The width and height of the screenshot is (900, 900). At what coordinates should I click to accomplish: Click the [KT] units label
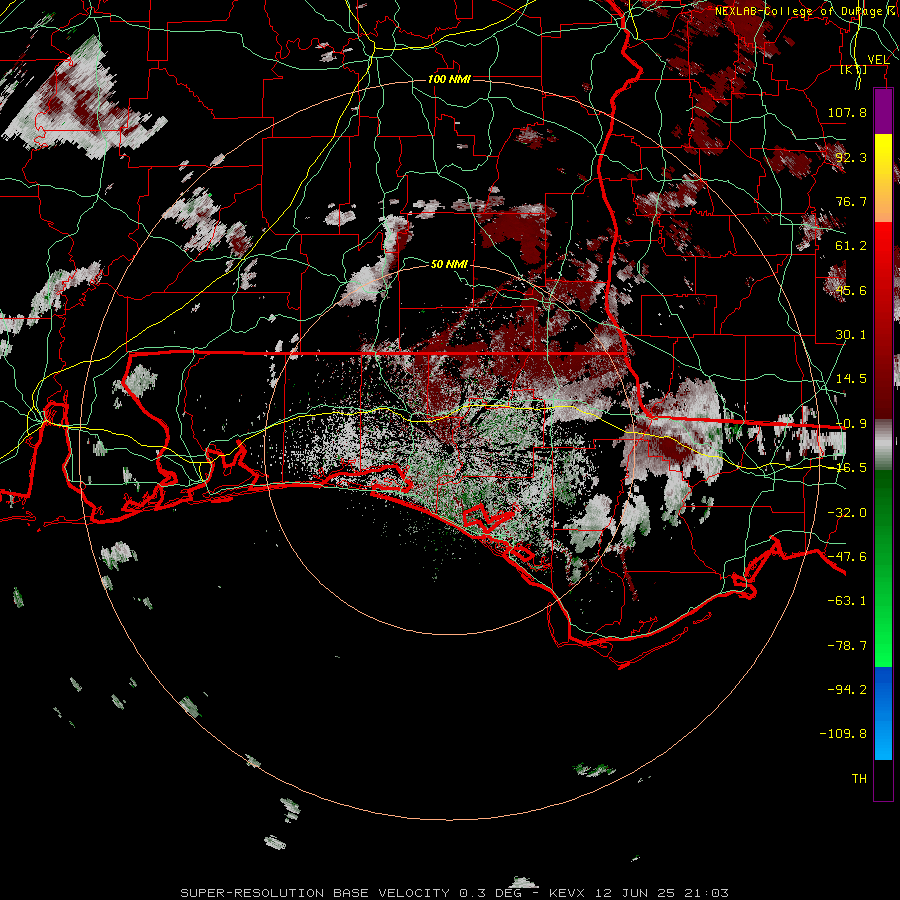pyautogui.click(x=854, y=69)
